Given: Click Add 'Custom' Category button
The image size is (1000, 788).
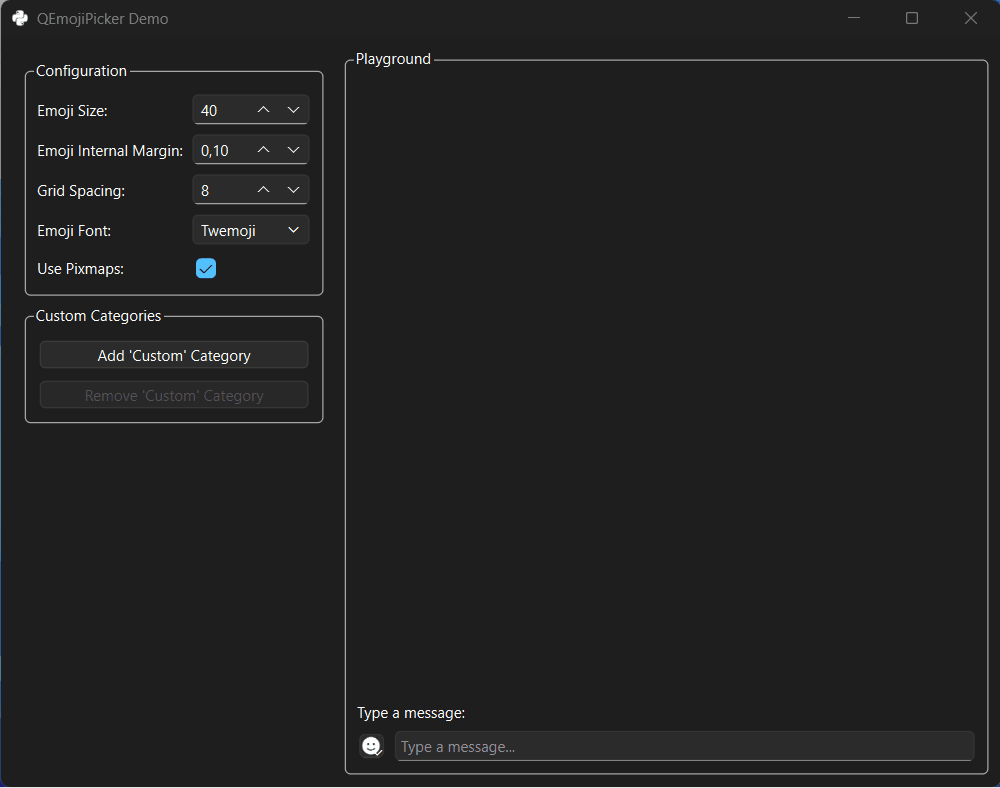Looking at the screenshot, I should pos(174,355).
